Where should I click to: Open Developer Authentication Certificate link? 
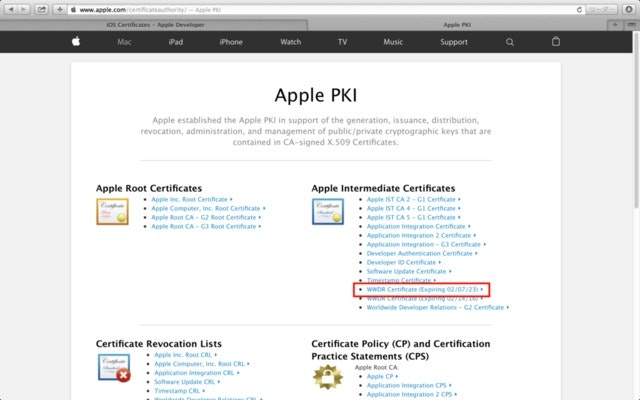coord(420,253)
